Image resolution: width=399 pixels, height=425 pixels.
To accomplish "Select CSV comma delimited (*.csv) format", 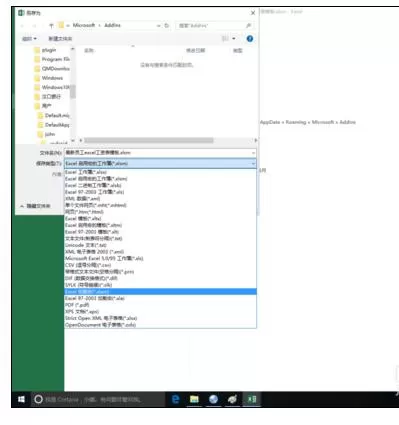I will click(x=160, y=265).
